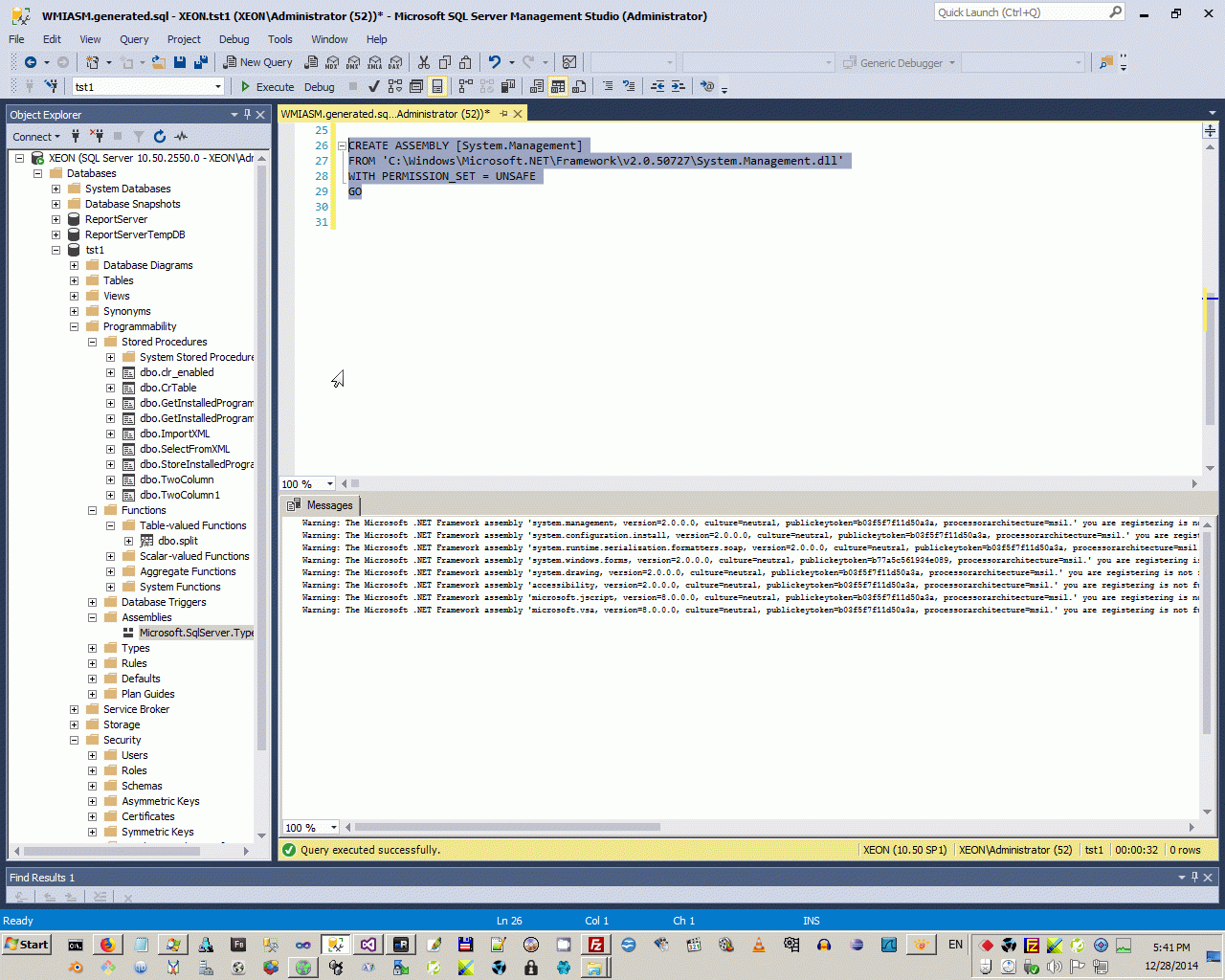Screen dimensions: 1225x980
Task: Click the Save All icon
Action: pyautogui.click(x=201, y=62)
